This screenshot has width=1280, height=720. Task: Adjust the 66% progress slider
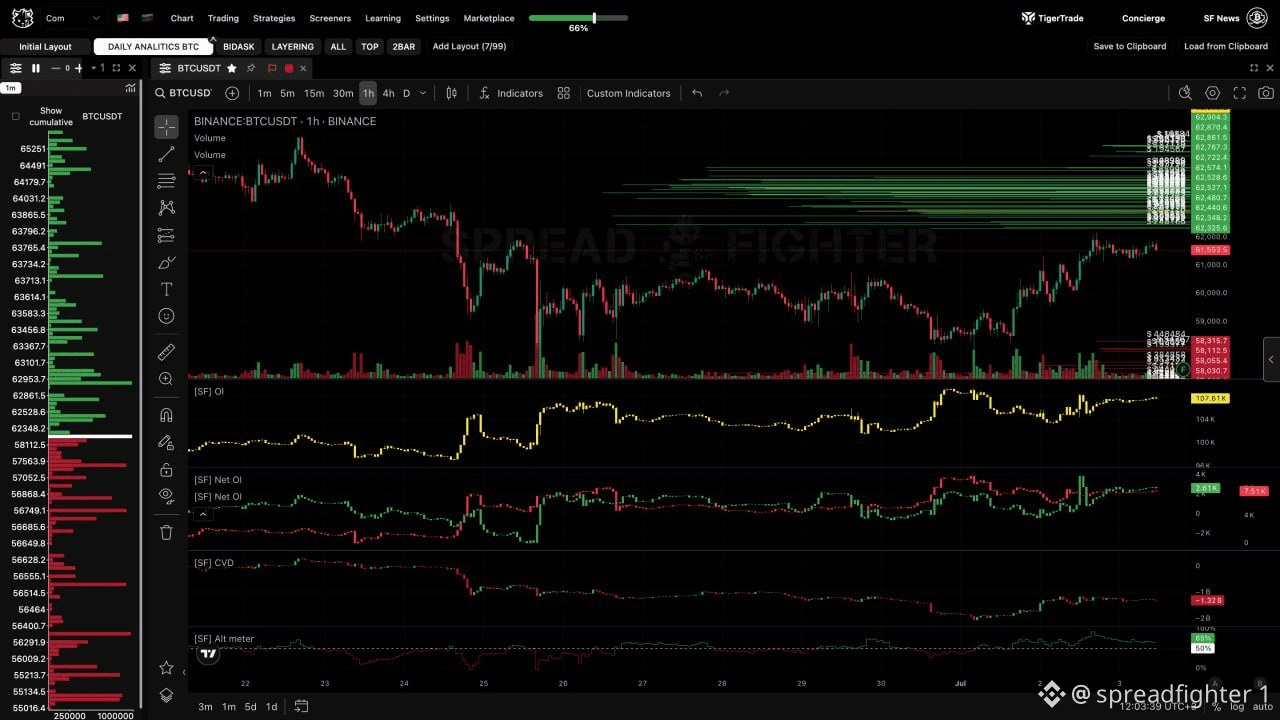579,18
